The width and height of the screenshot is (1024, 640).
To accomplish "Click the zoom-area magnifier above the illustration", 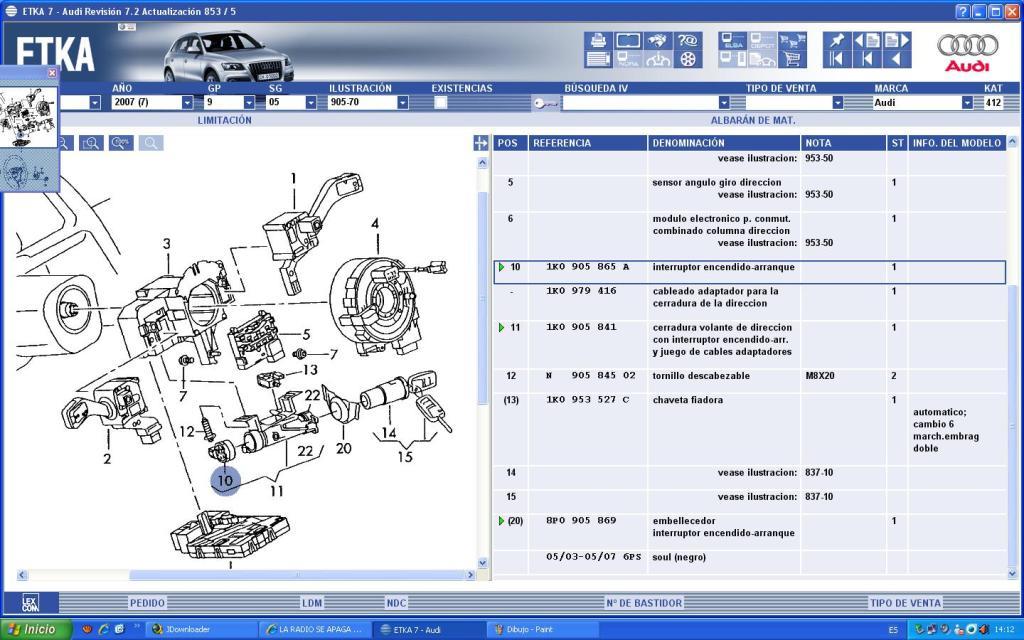I will pos(91,143).
